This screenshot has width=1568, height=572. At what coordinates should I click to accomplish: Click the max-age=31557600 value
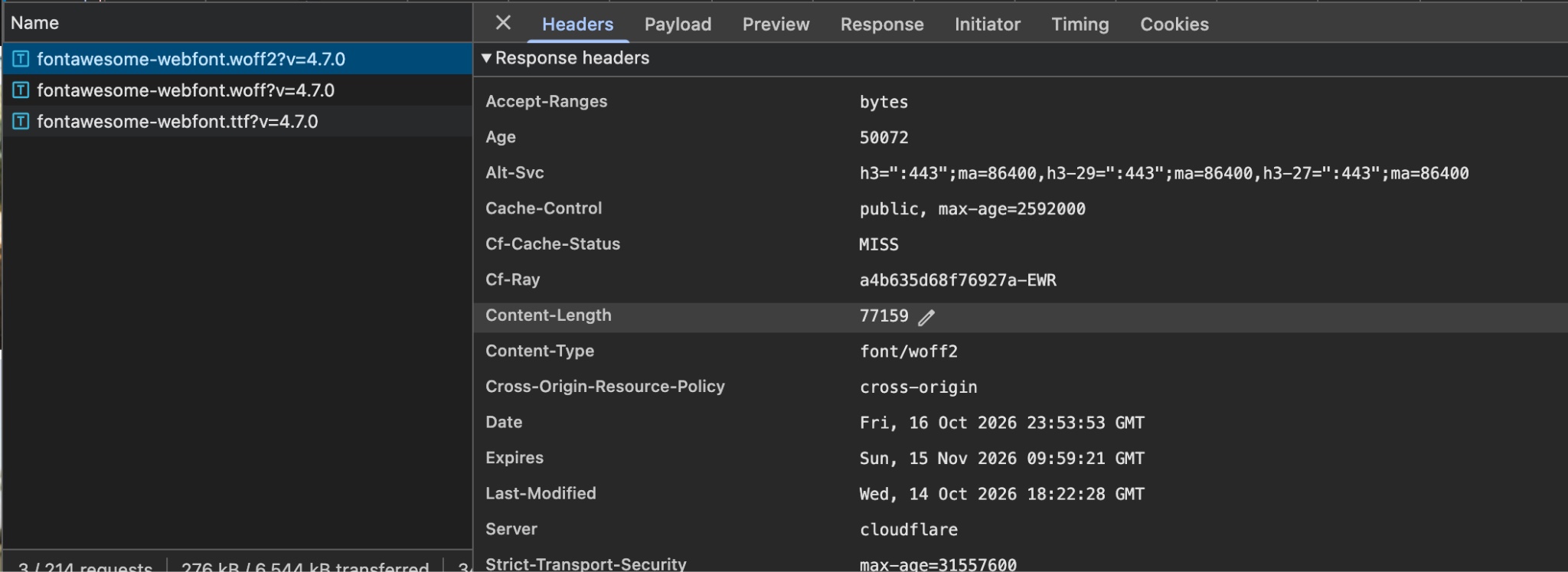(x=938, y=564)
